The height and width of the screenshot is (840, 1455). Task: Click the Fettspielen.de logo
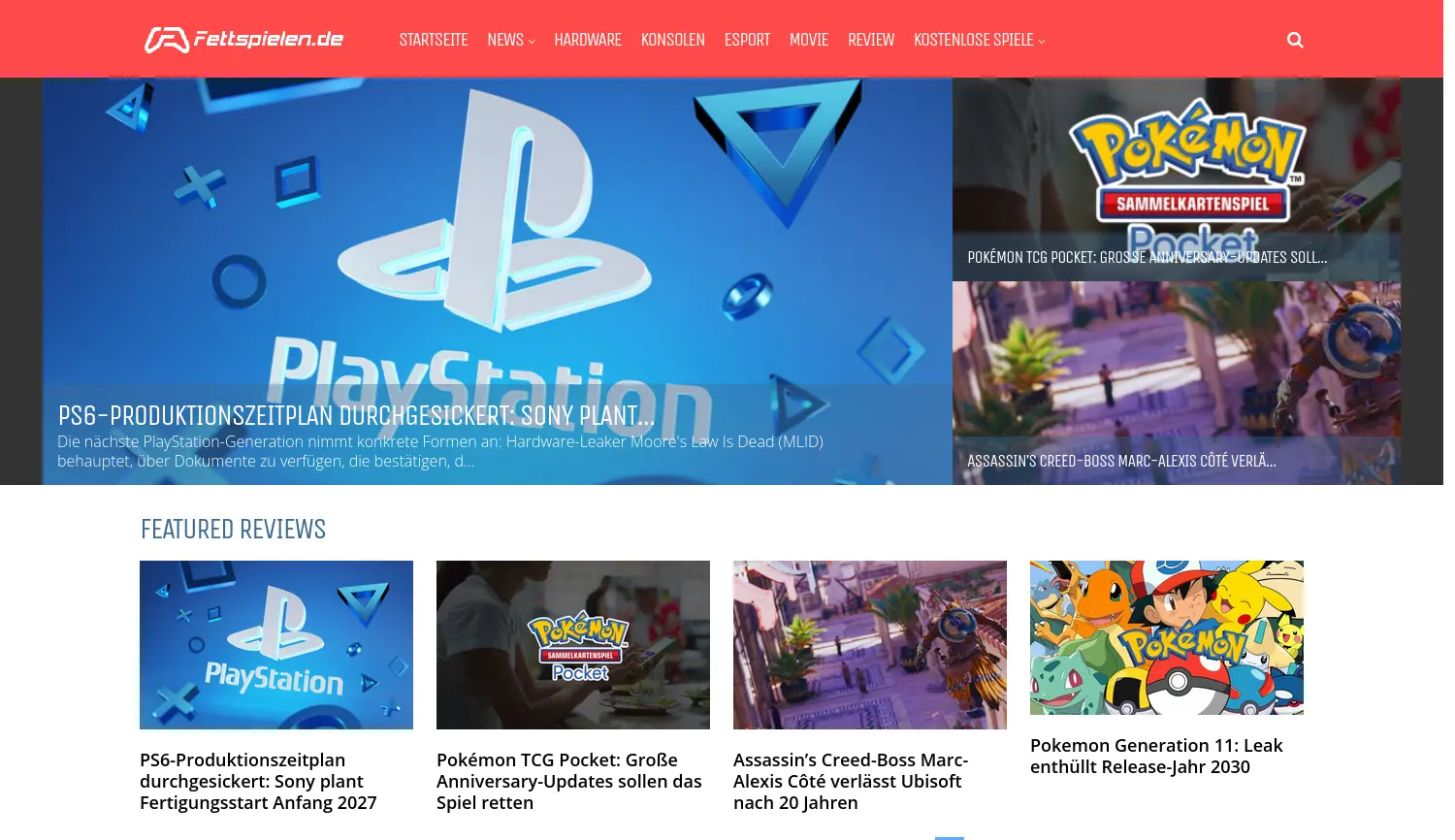[x=244, y=40]
